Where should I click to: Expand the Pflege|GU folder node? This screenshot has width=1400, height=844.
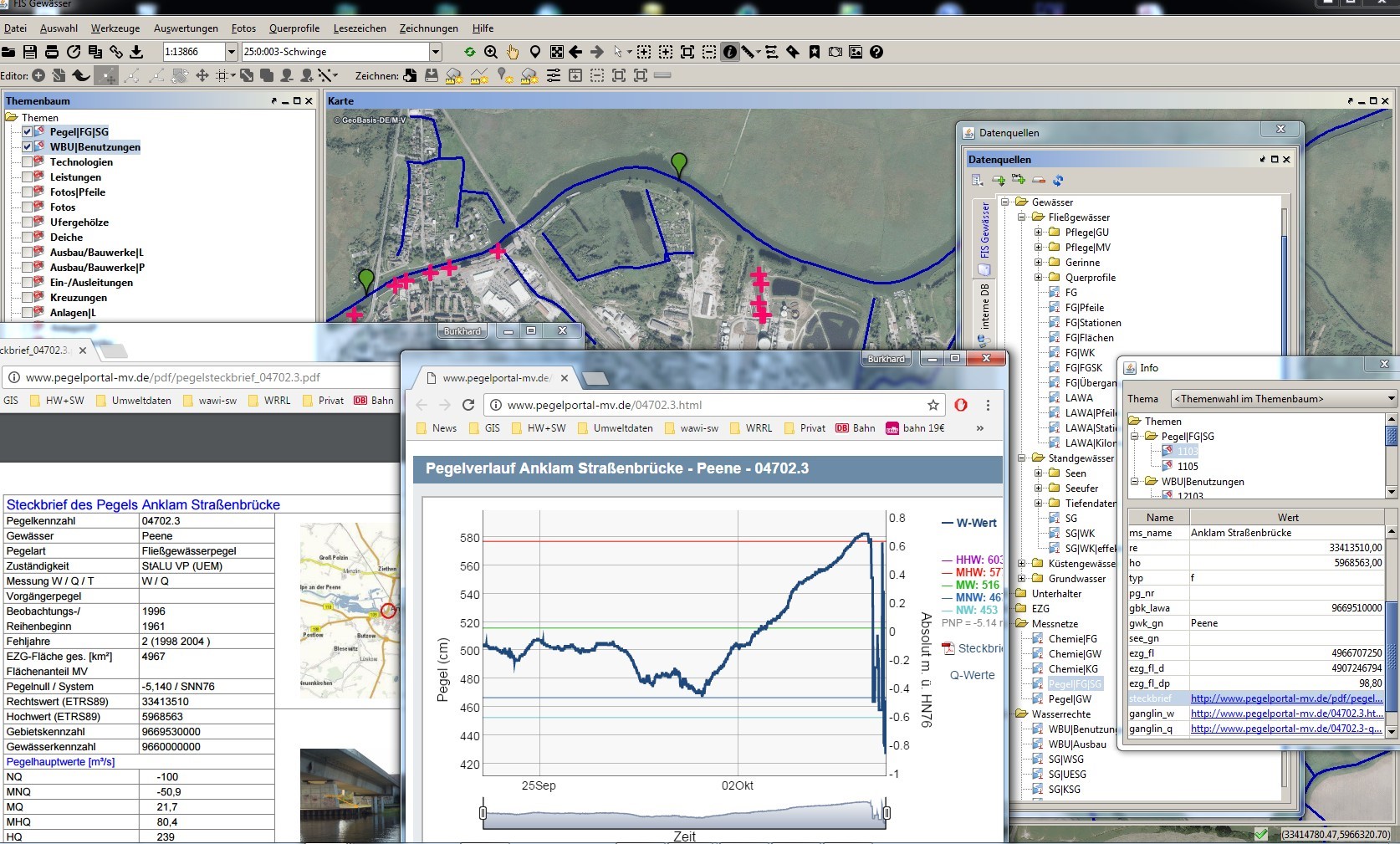(1038, 233)
